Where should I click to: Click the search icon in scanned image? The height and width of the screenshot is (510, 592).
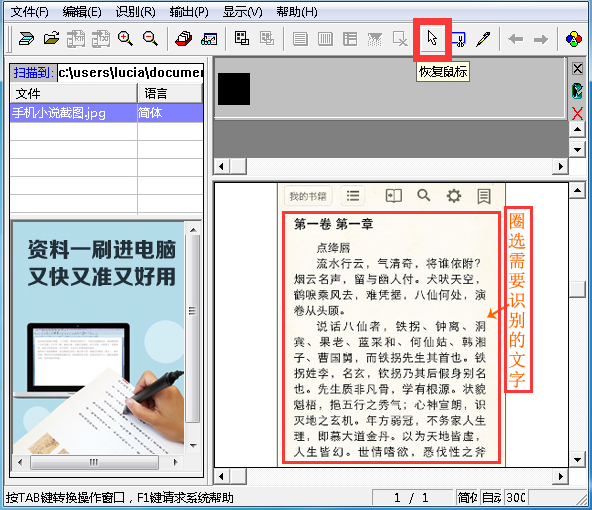[x=424, y=195]
